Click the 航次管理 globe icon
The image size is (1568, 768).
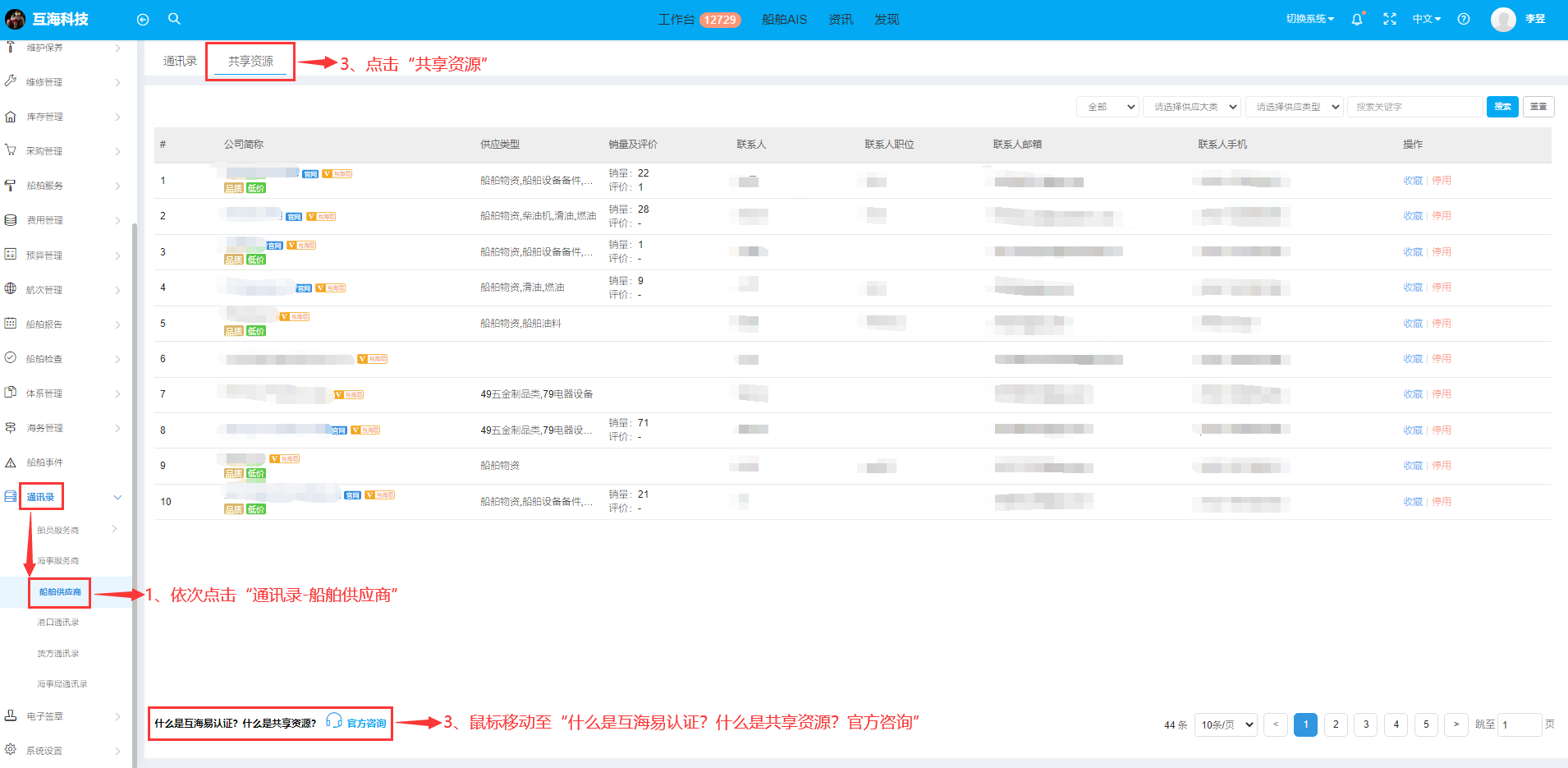[x=11, y=289]
